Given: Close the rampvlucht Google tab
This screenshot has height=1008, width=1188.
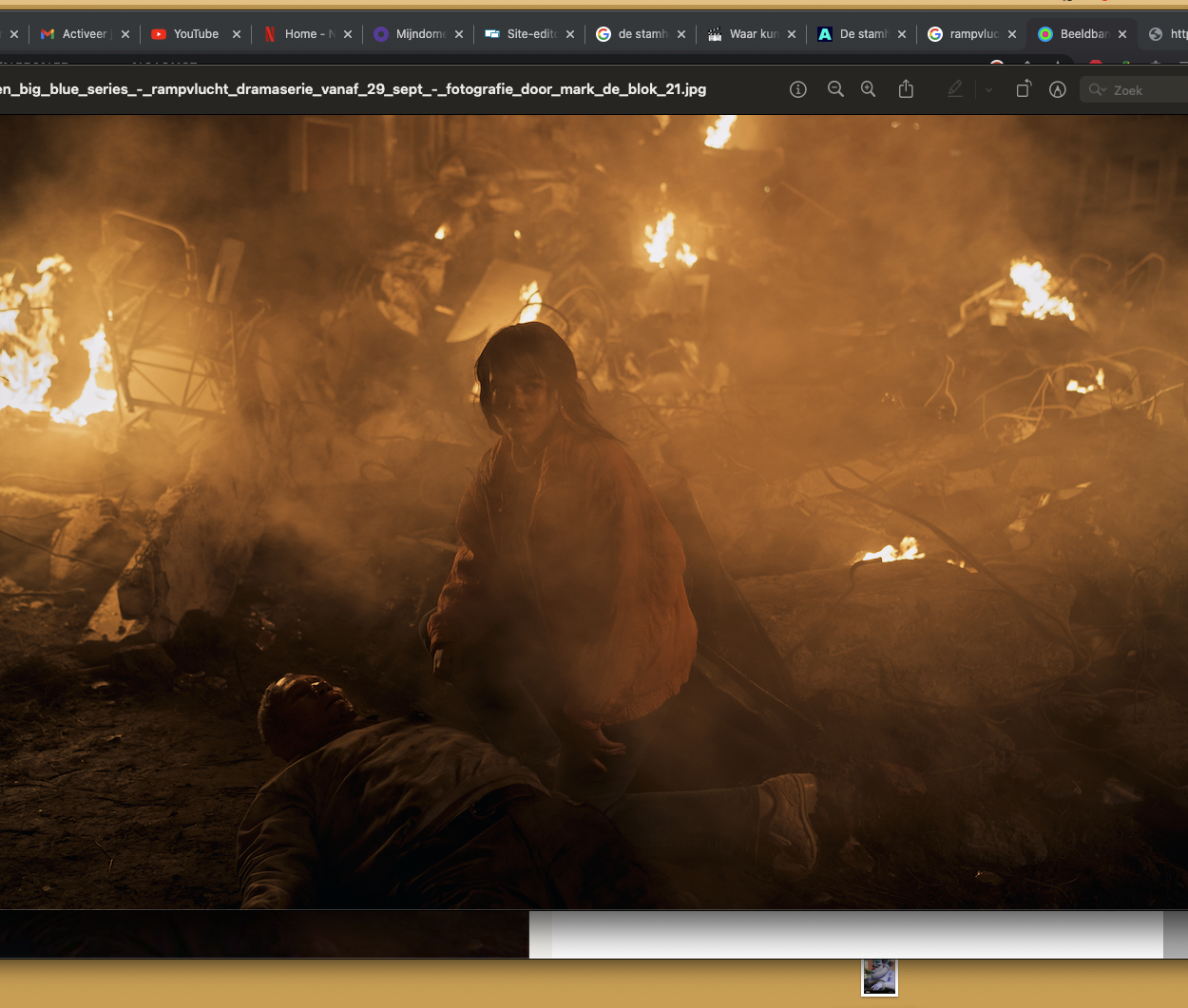Looking at the screenshot, I should click(1012, 34).
